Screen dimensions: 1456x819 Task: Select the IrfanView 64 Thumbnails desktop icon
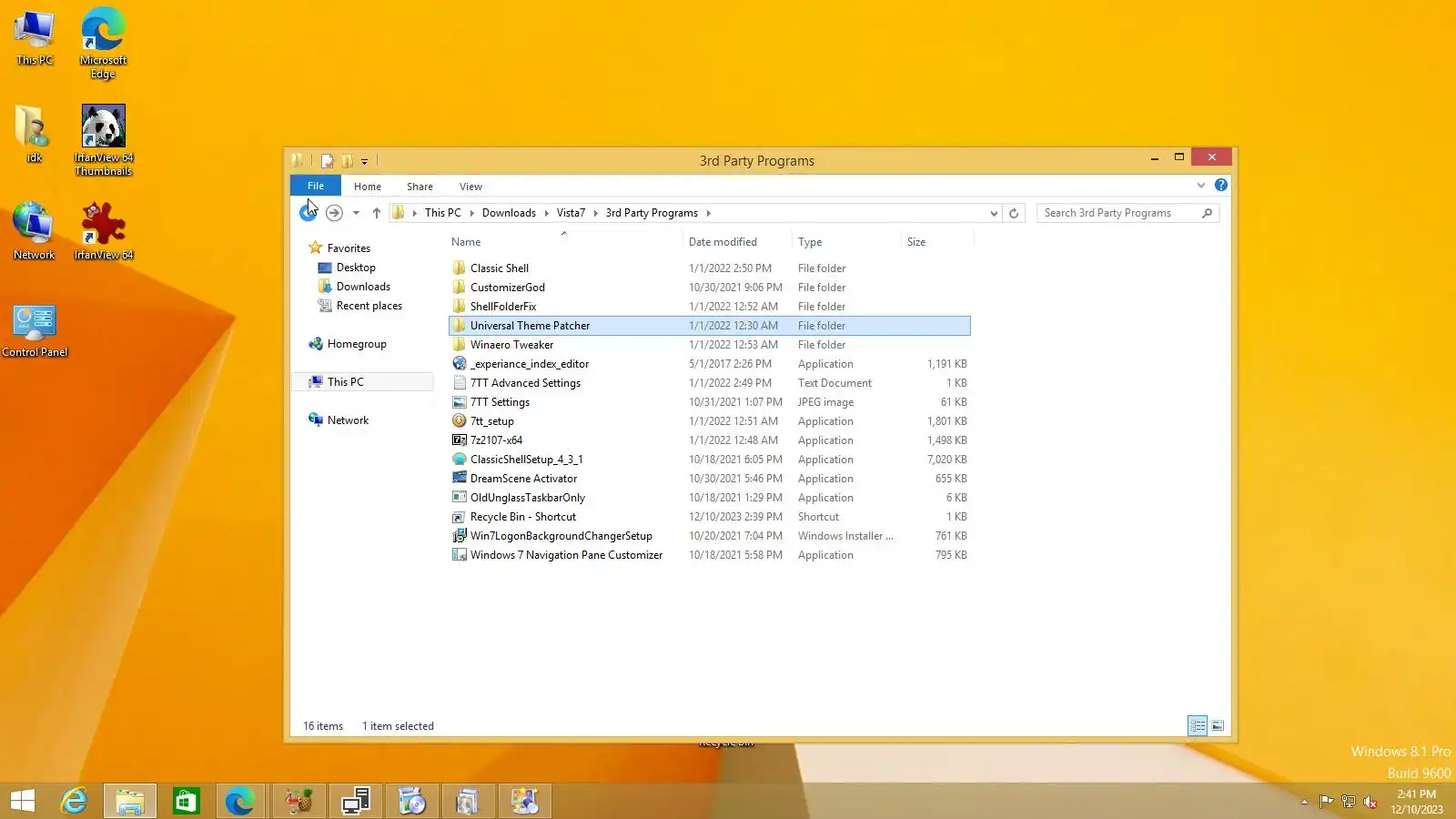coord(103,140)
